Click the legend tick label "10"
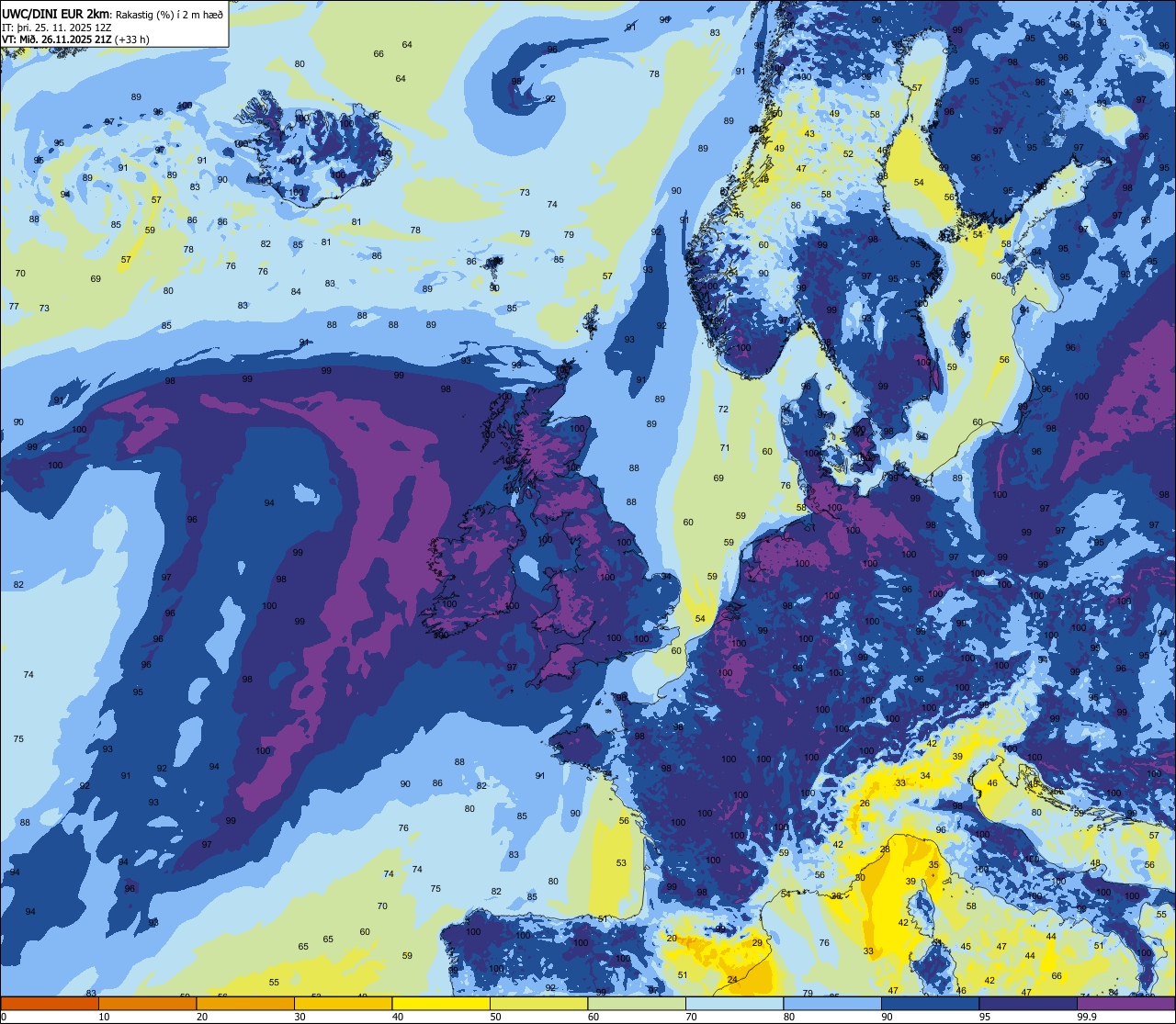The width and height of the screenshot is (1176, 1024). click(x=104, y=1016)
